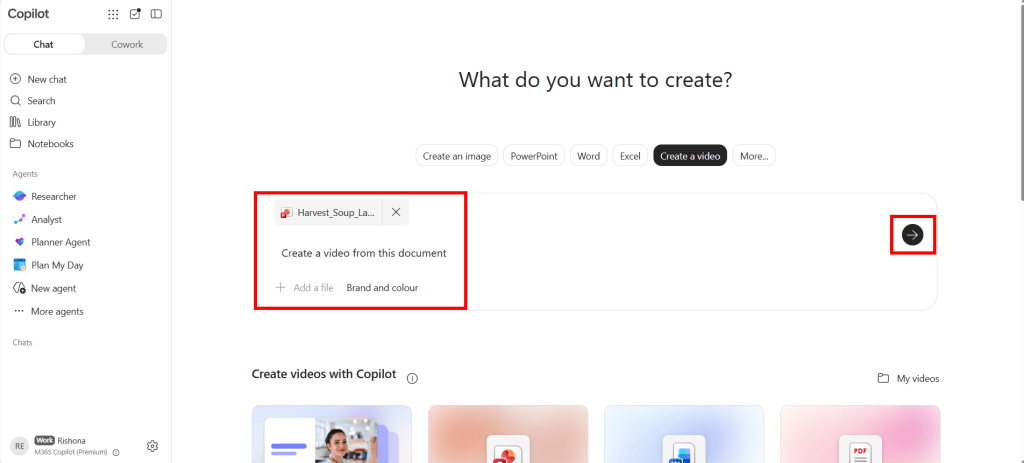Open the apps grid launcher icon
The image size is (1024, 463).
tap(113, 14)
